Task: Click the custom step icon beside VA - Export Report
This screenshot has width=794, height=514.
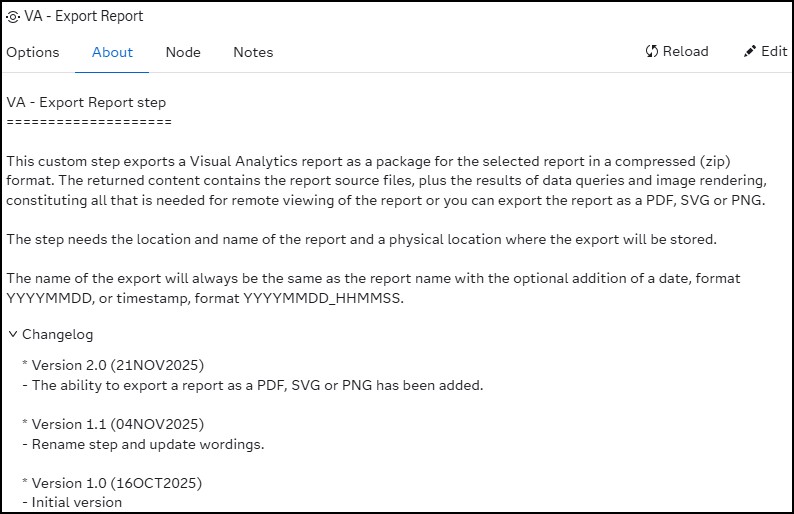Action: (x=13, y=17)
